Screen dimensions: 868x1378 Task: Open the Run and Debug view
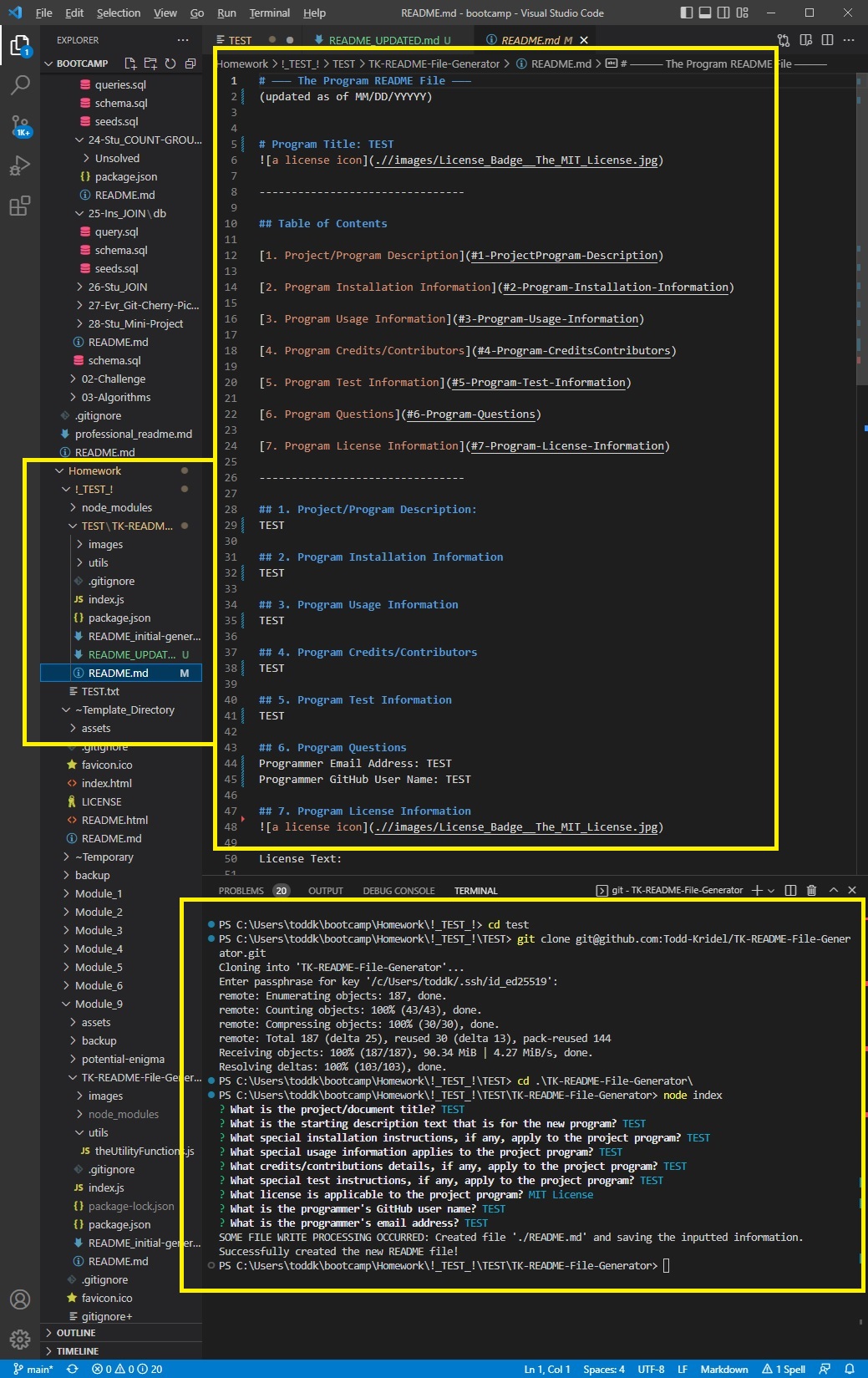[20, 165]
